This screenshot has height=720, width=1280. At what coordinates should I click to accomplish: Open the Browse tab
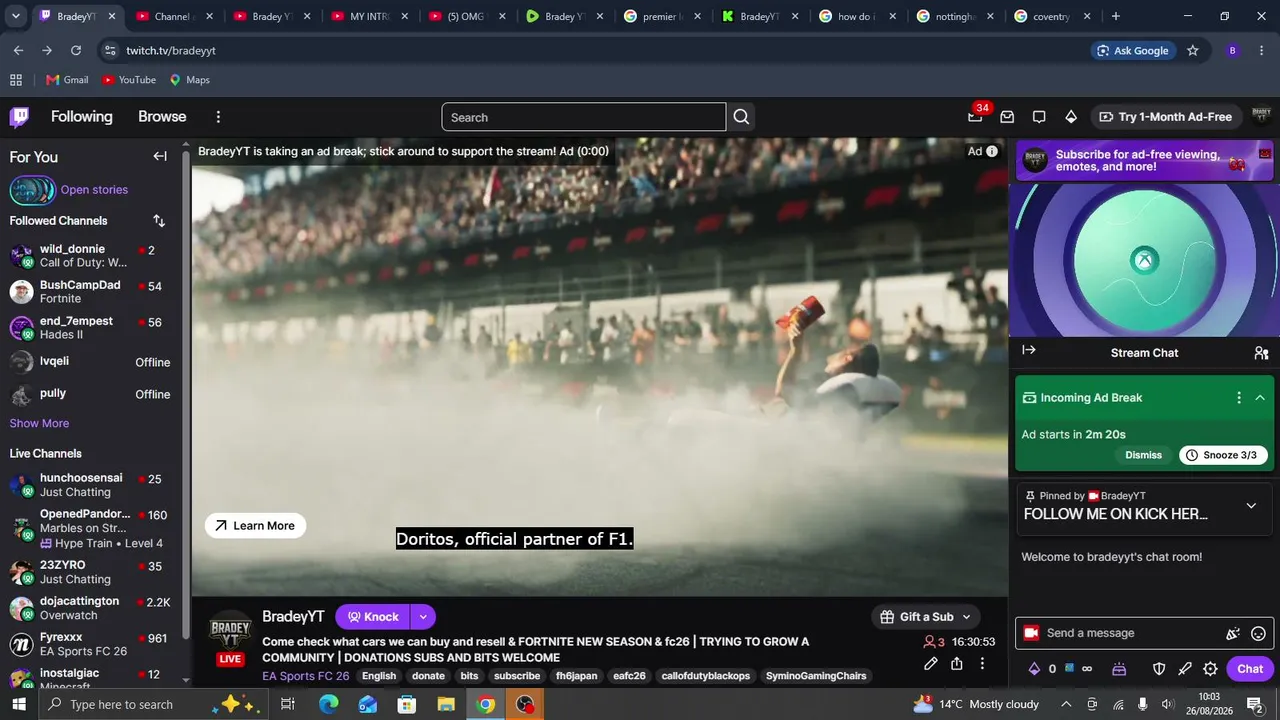[x=162, y=117]
